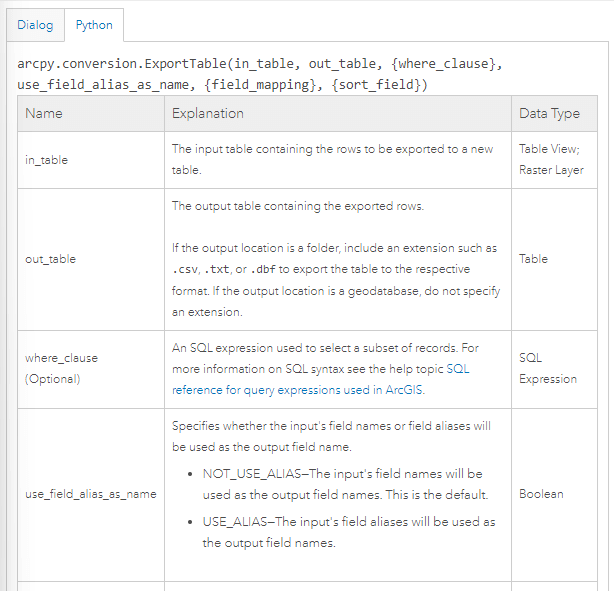Click the NOT_USE_ALIAS bullet item

pyautogui.click(x=342, y=483)
